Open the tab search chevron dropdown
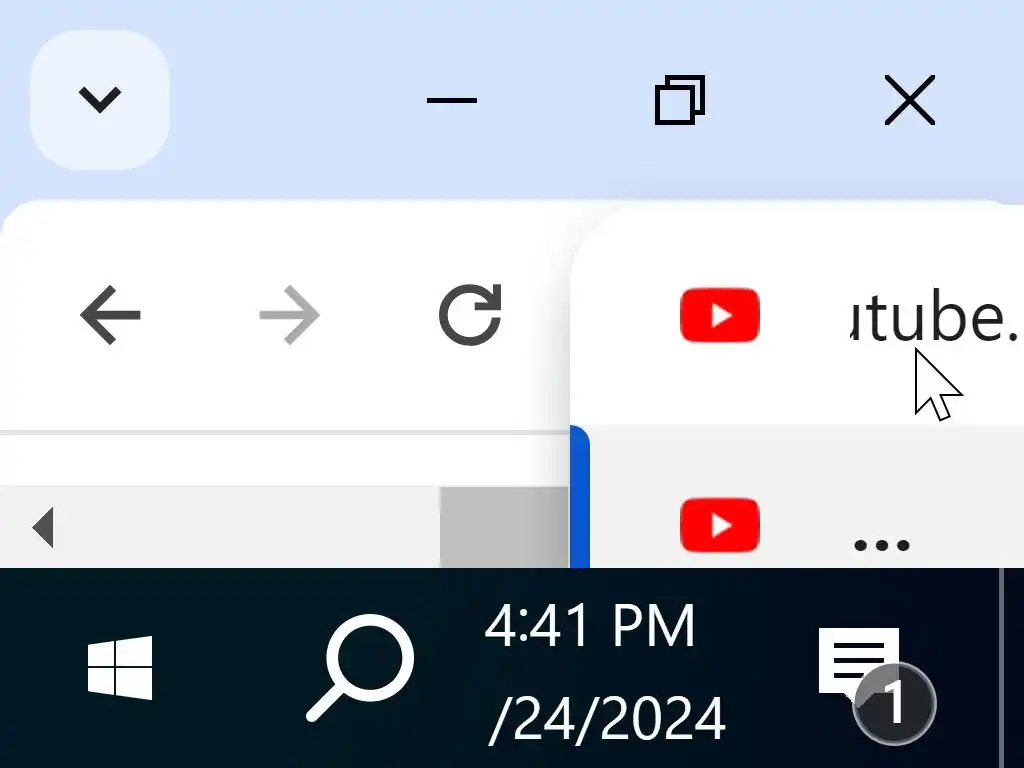This screenshot has height=768, width=1024. (99, 100)
